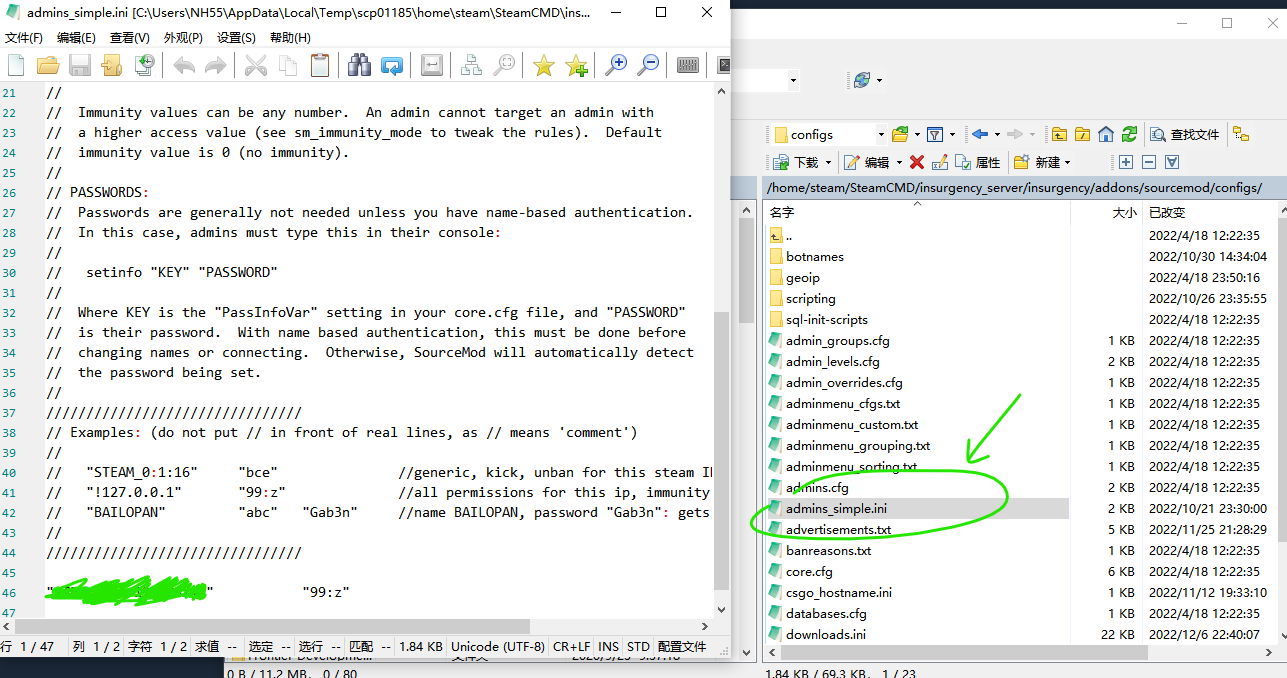Go to home directory house icon

pyautogui.click(x=1106, y=134)
